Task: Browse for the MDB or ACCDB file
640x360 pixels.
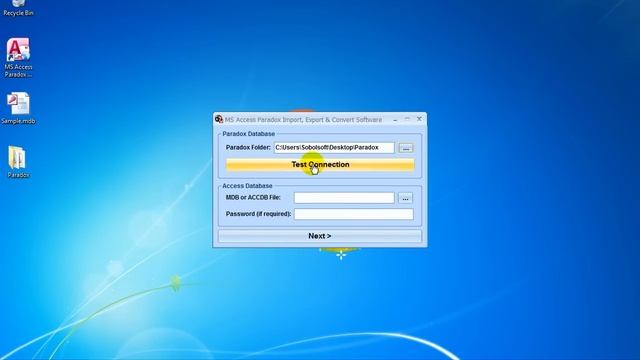Action: click(405, 198)
